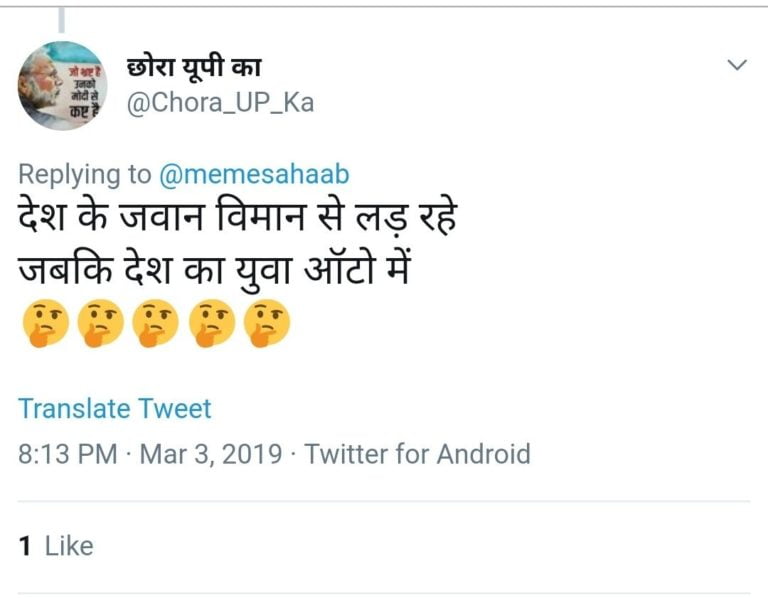Image resolution: width=768 pixels, height=598 pixels.
Task: Open the Twitter for Android source link
Action: click(x=417, y=454)
